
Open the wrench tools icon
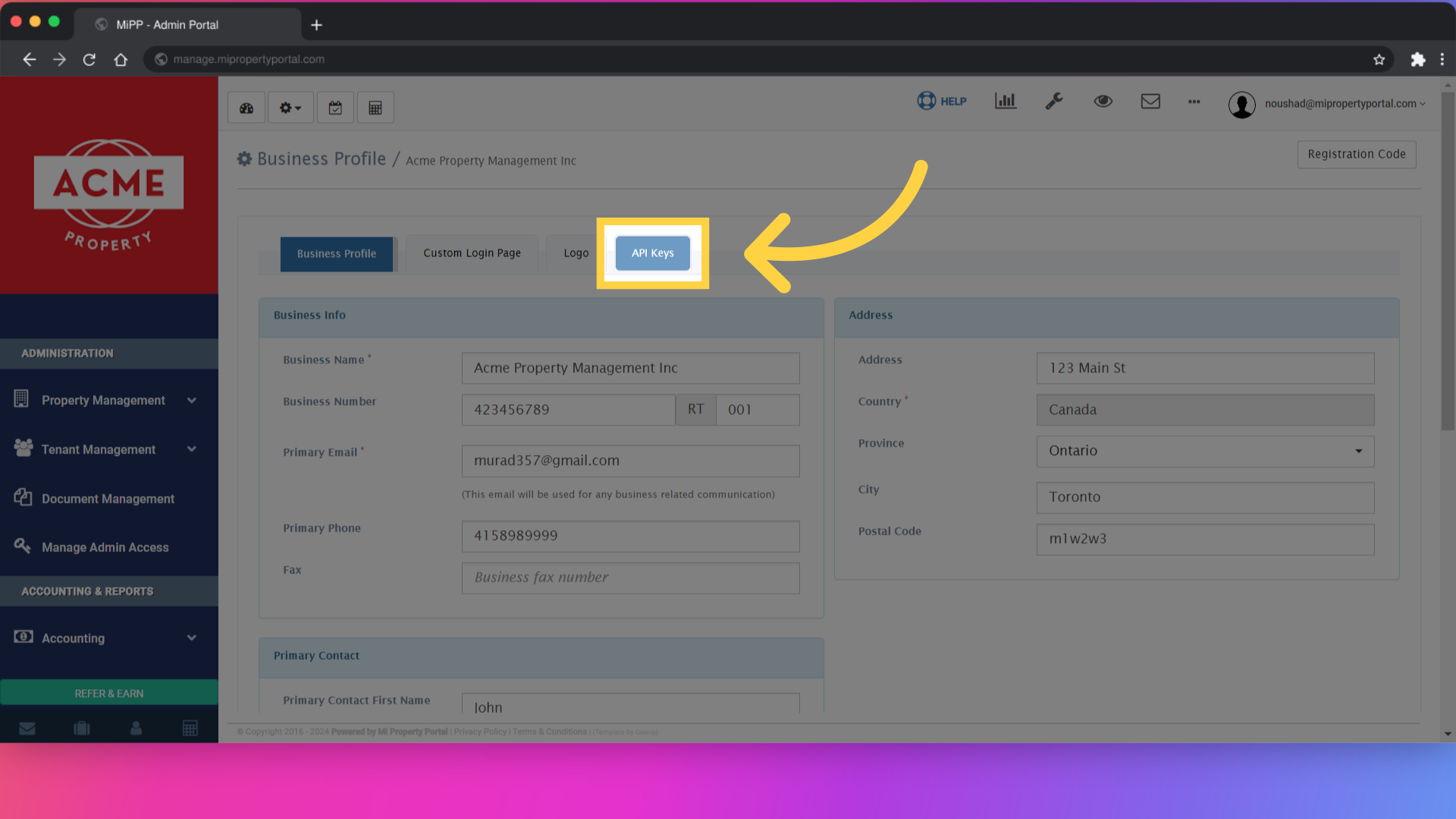(x=1054, y=101)
